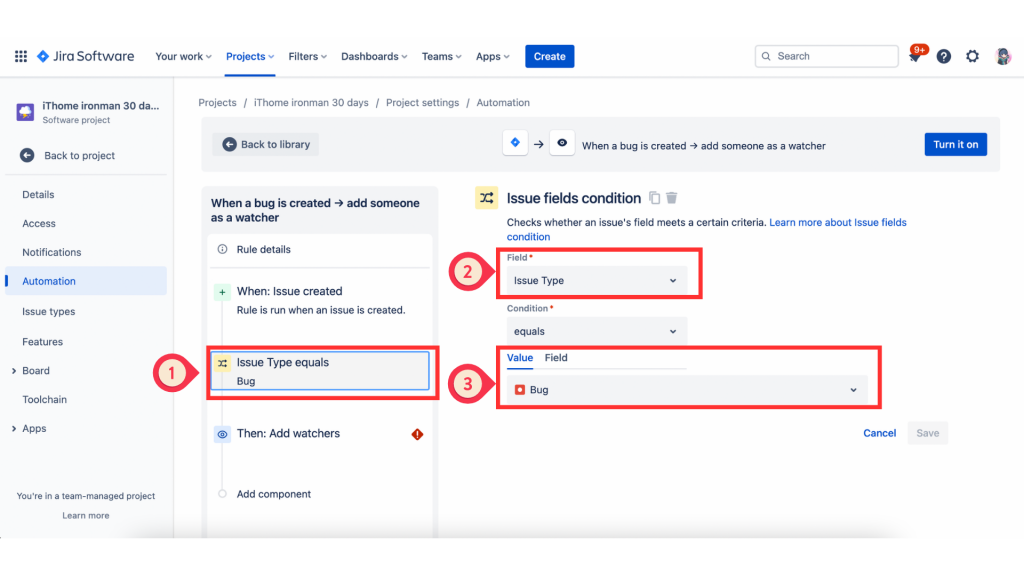Delete the condition using the trash icon
Screen dimensions: 1024x576
(x=672, y=198)
